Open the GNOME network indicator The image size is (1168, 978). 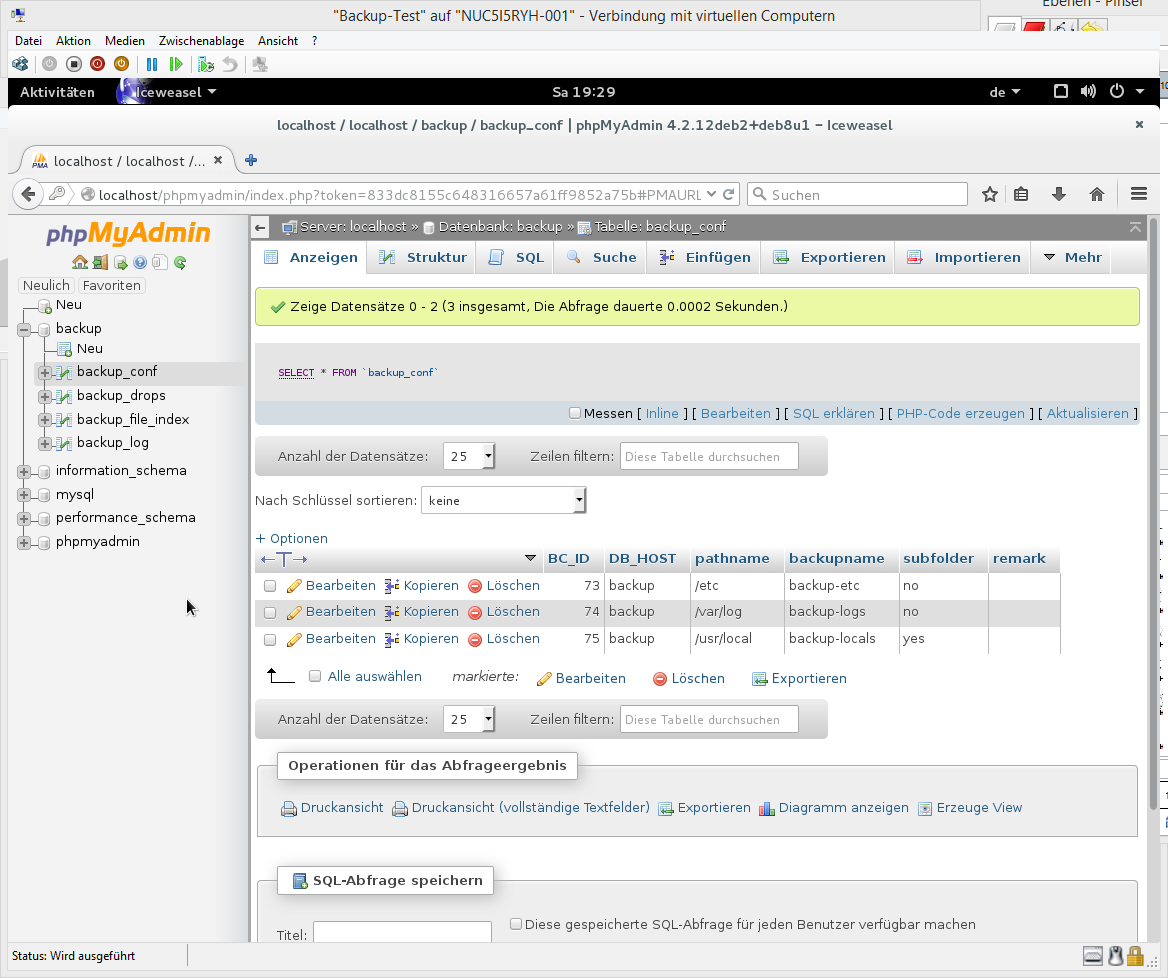(x=1061, y=92)
